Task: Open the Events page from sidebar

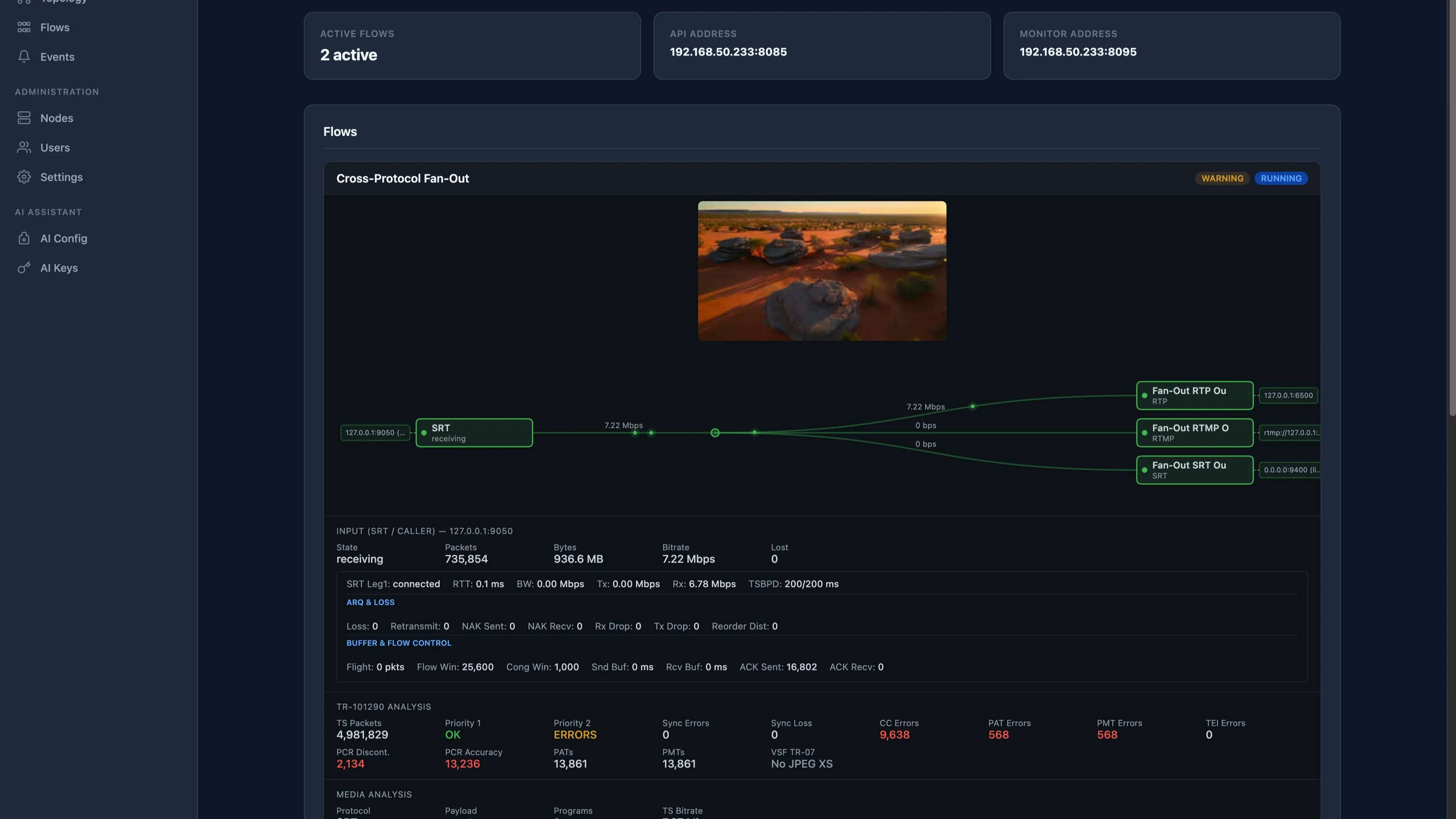Action: [57, 57]
